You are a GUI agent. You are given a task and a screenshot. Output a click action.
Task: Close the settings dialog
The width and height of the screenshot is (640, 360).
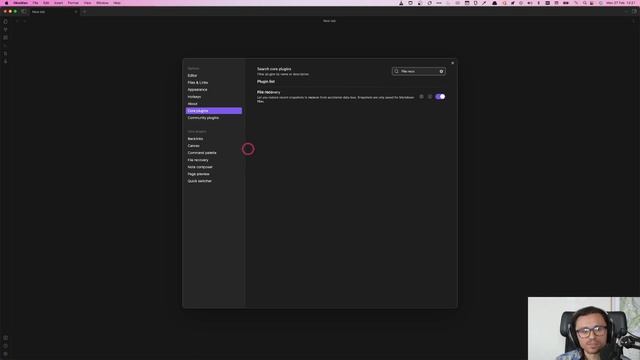pyautogui.click(x=452, y=63)
